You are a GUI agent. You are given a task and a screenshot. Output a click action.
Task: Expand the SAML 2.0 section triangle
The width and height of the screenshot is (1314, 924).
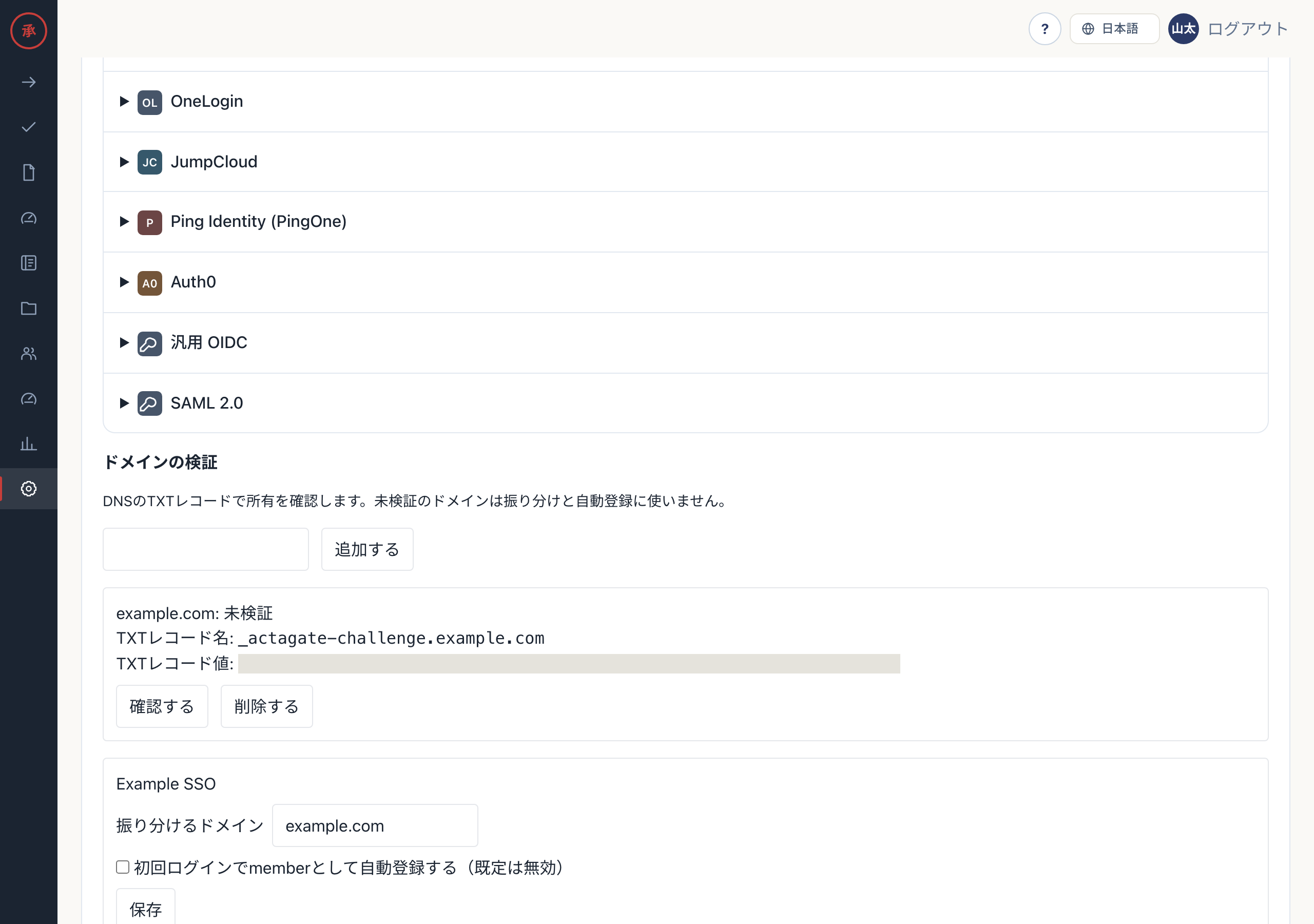124,403
